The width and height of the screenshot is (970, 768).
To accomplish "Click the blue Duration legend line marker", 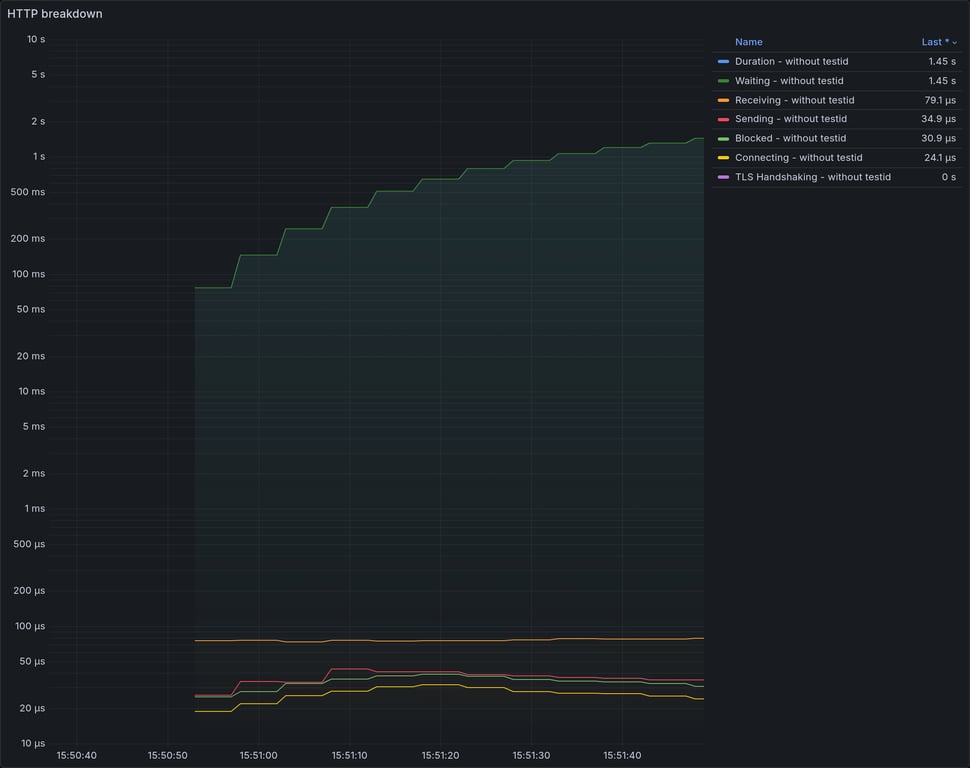I will click(723, 61).
